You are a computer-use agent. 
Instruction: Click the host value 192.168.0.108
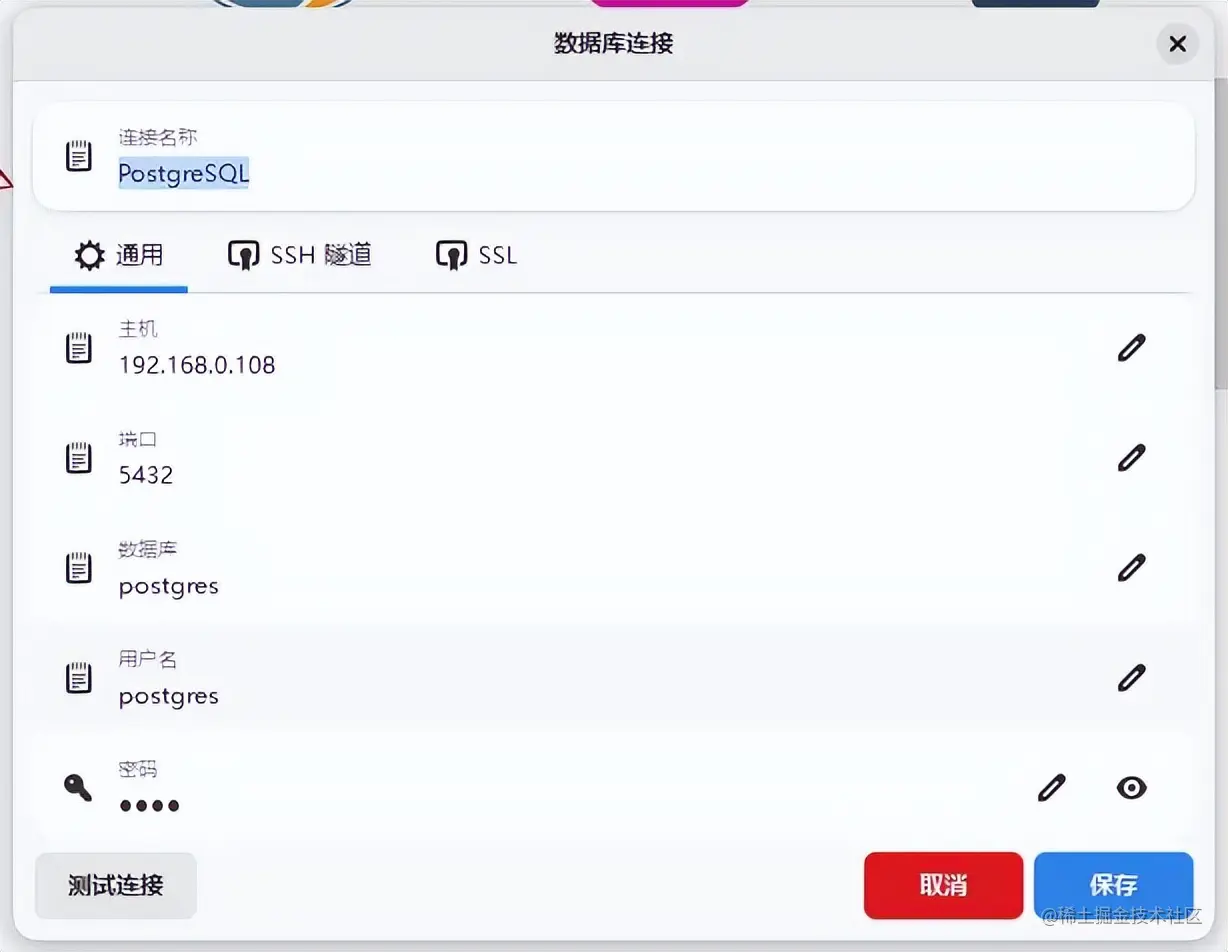click(x=197, y=365)
